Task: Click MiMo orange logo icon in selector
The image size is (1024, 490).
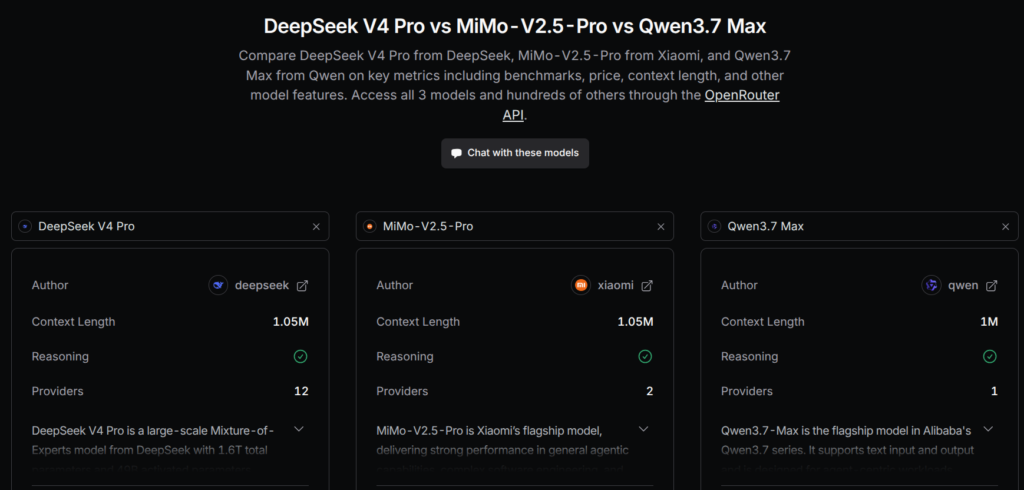Action: click(370, 227)
